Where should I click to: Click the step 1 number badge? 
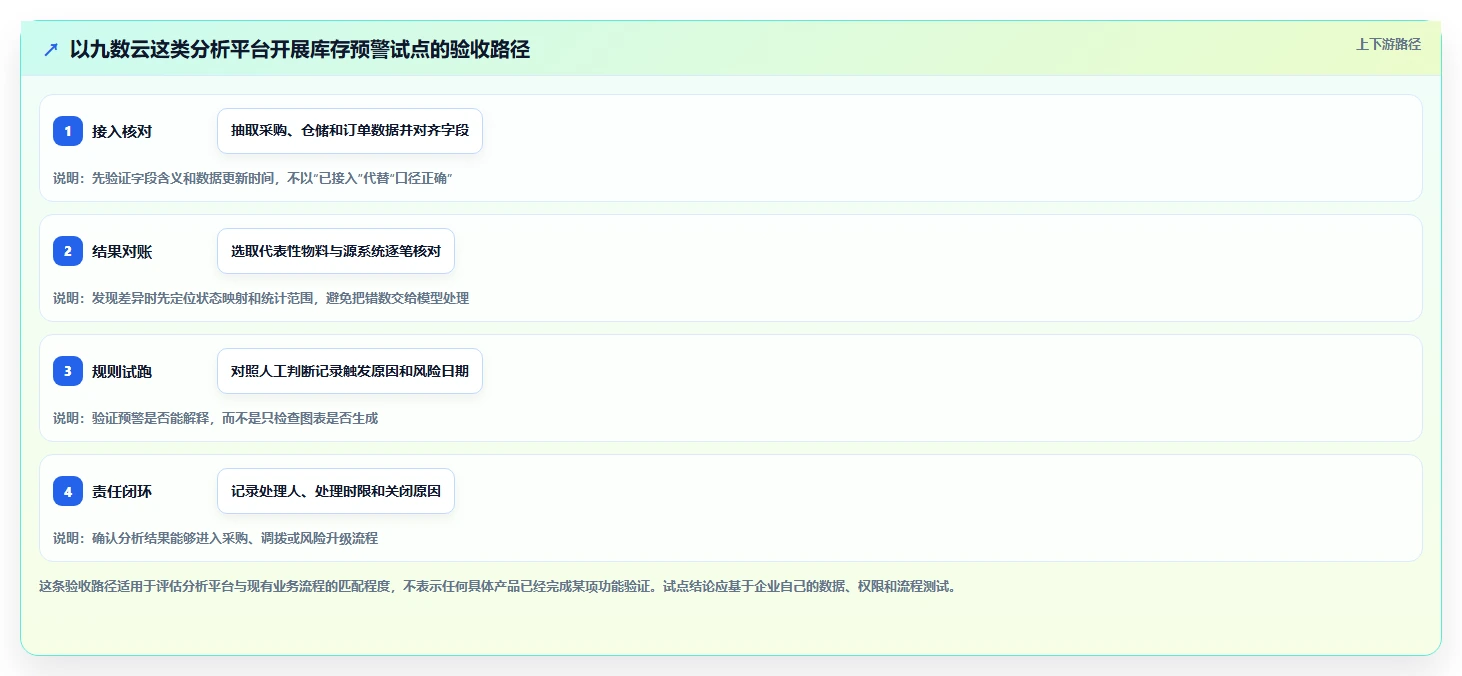point(68,131)
